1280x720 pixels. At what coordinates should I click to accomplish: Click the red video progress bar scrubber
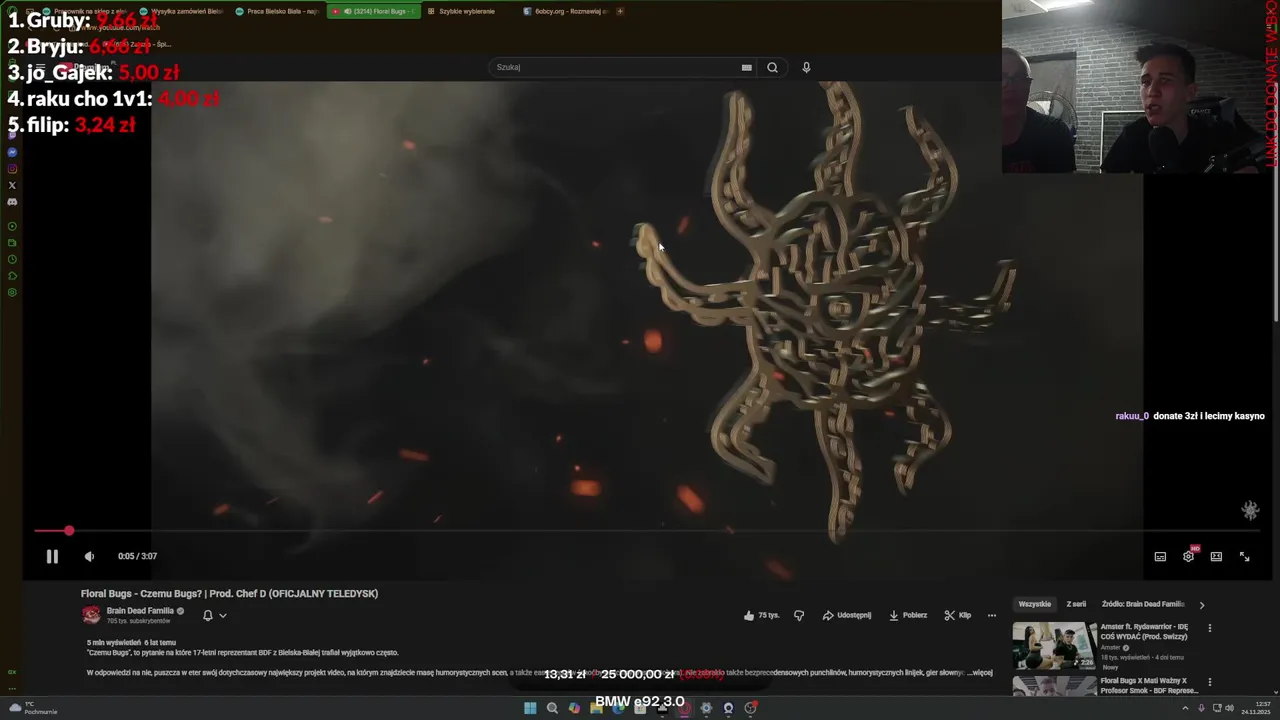coord(68,530)
